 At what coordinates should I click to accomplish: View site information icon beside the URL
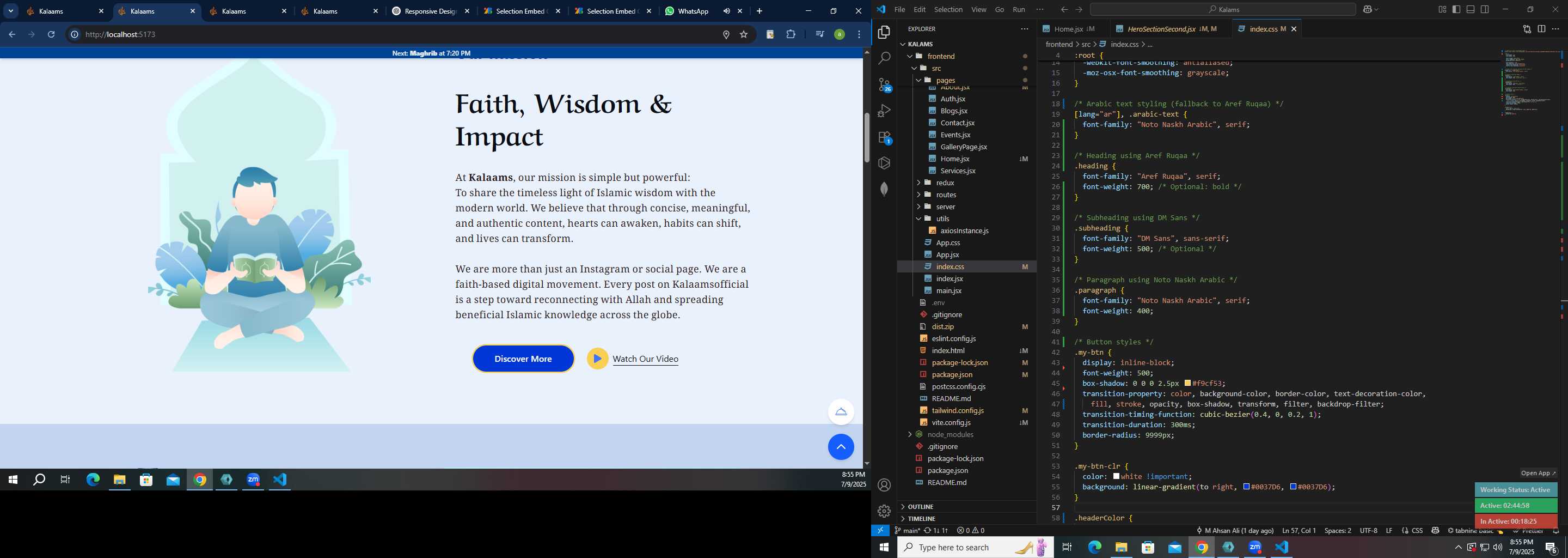click(74, 35)
